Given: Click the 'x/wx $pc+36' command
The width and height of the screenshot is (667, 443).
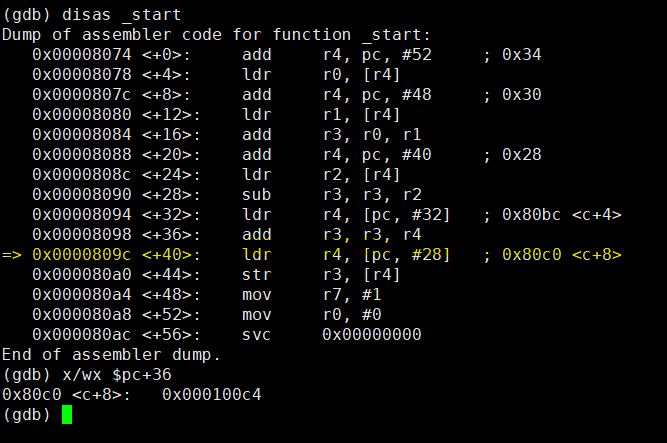Looking at the screenshot, I should (x=117, y=375).
